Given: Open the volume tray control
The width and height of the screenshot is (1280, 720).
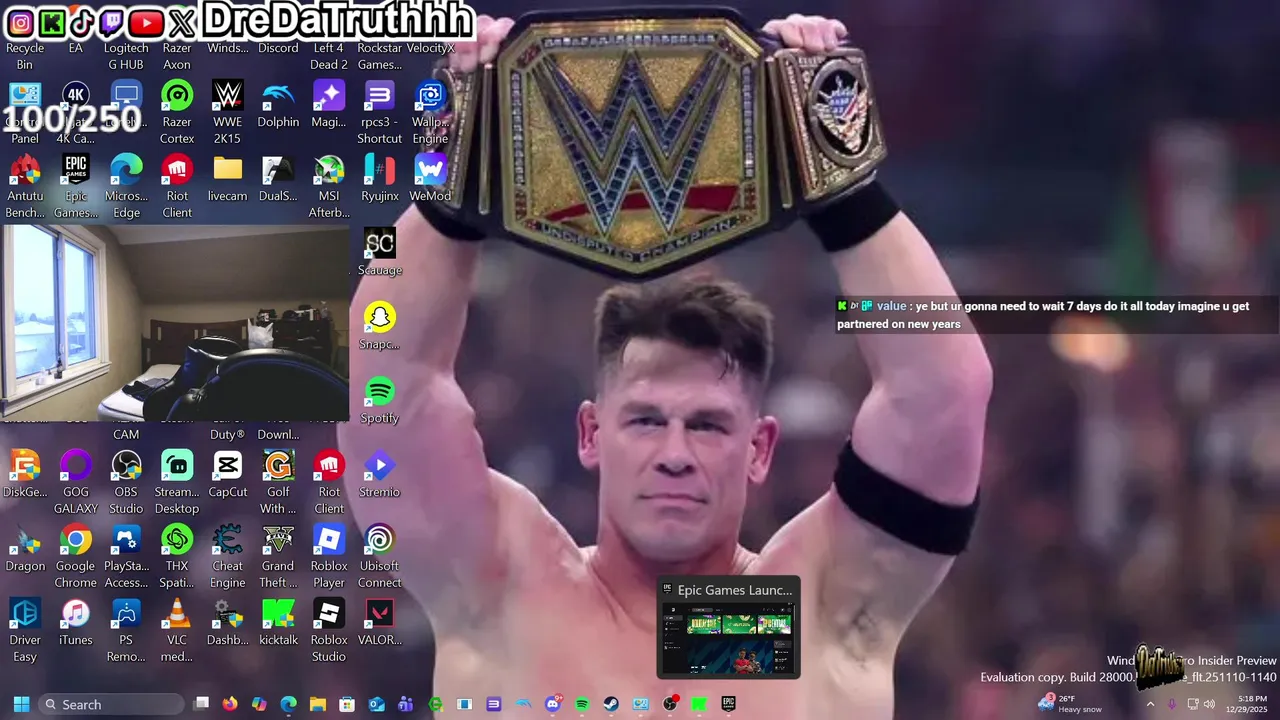Looking at the screenshot, I should pyautogui.click(x=1209, y=704).
